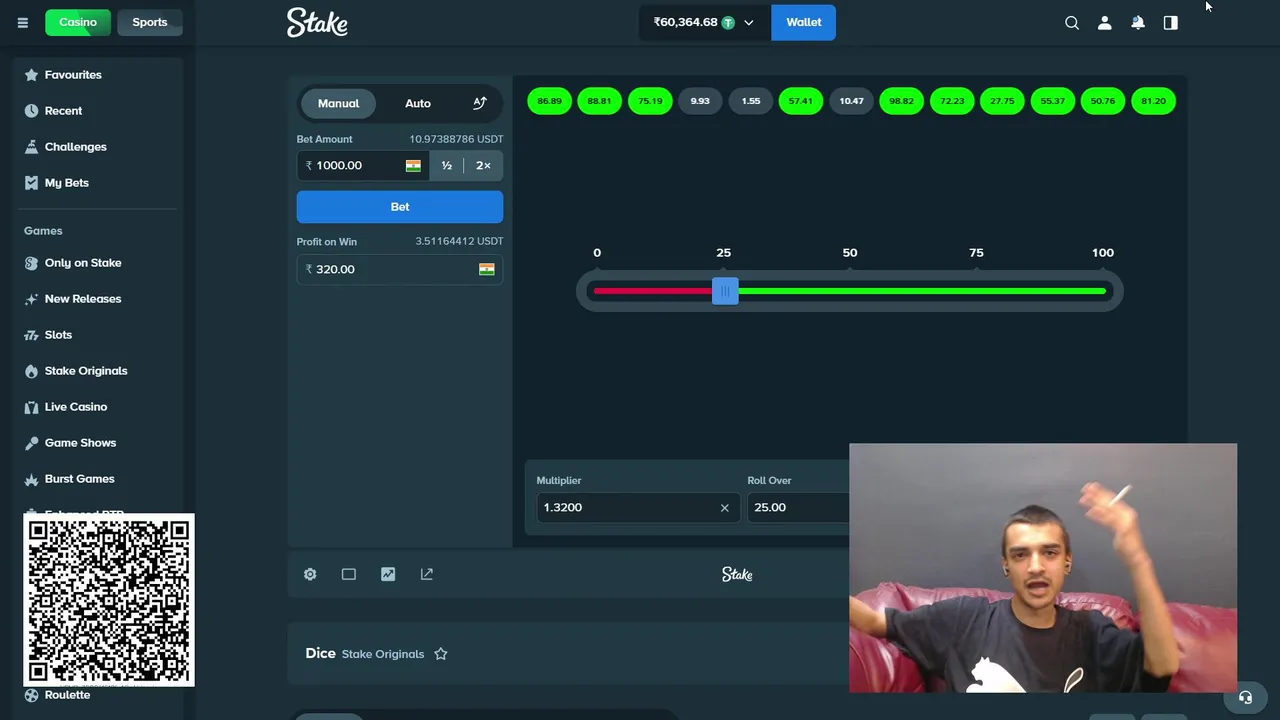Open past result 9.93
Screen dimensions: 1280x720
(x=700, y=101)
